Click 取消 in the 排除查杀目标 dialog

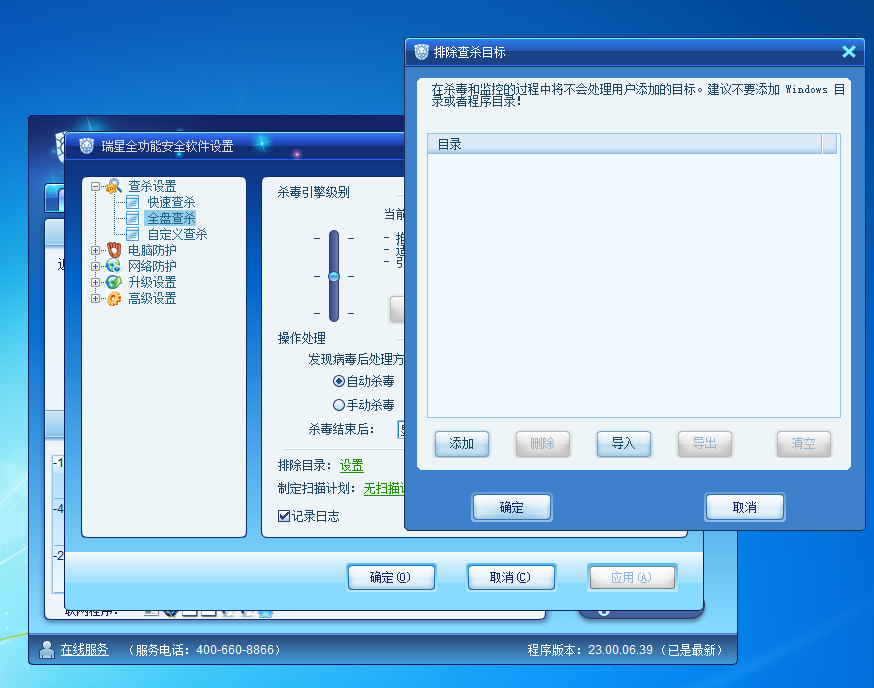[x=745, y=507]
